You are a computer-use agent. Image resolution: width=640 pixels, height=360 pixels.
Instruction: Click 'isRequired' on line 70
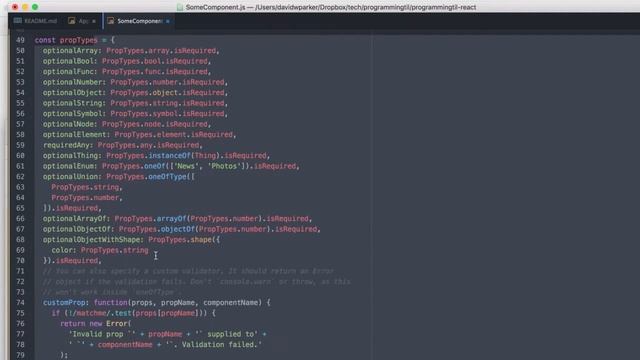coord(77,260)
